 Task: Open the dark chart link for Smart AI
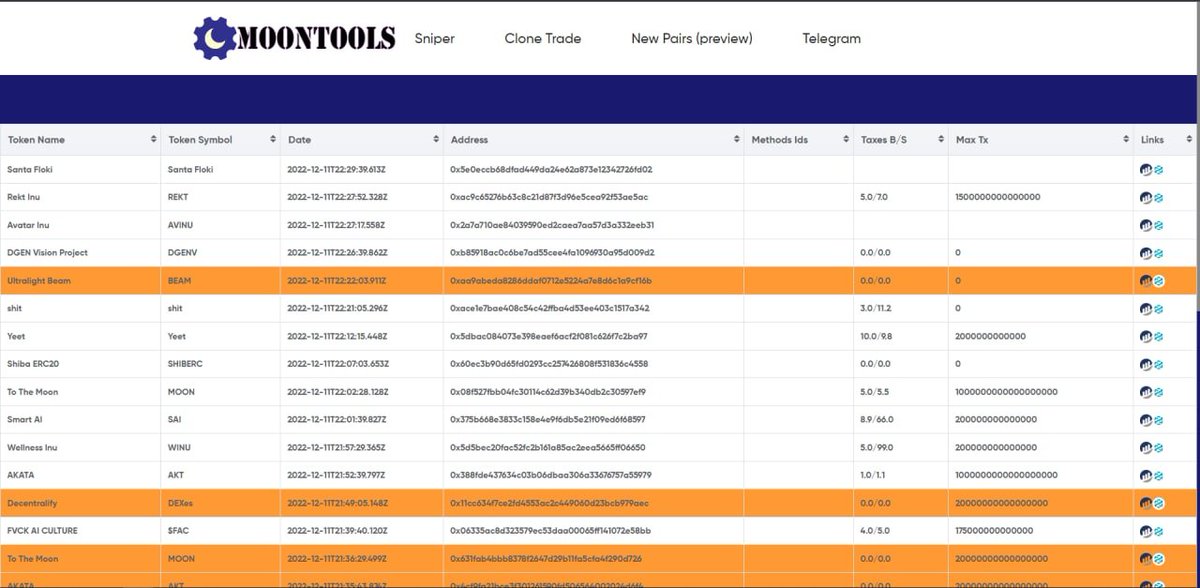point(1146,420)
